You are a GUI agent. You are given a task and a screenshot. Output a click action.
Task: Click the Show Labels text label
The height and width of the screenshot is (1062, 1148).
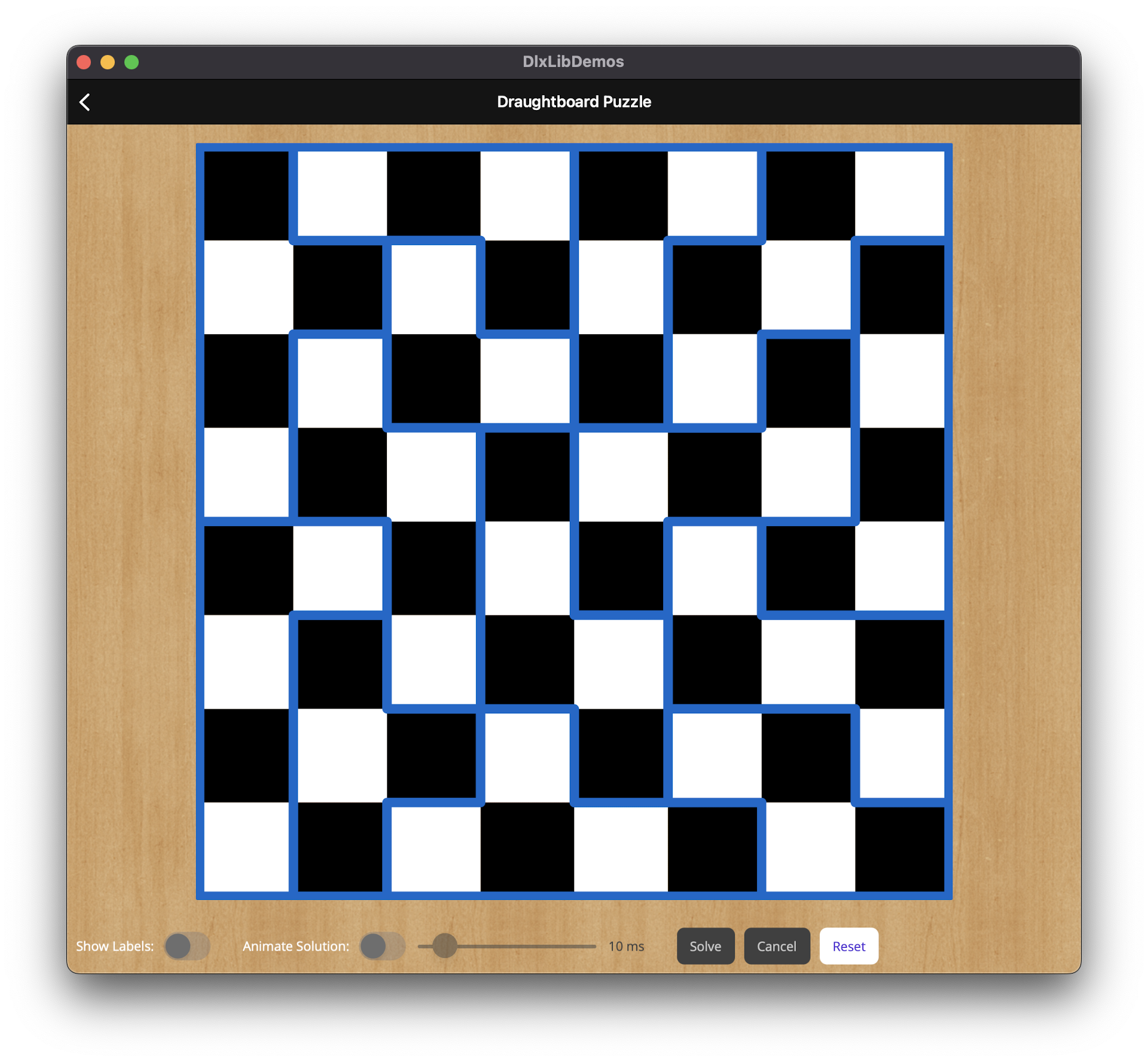[x=115, y=946]
